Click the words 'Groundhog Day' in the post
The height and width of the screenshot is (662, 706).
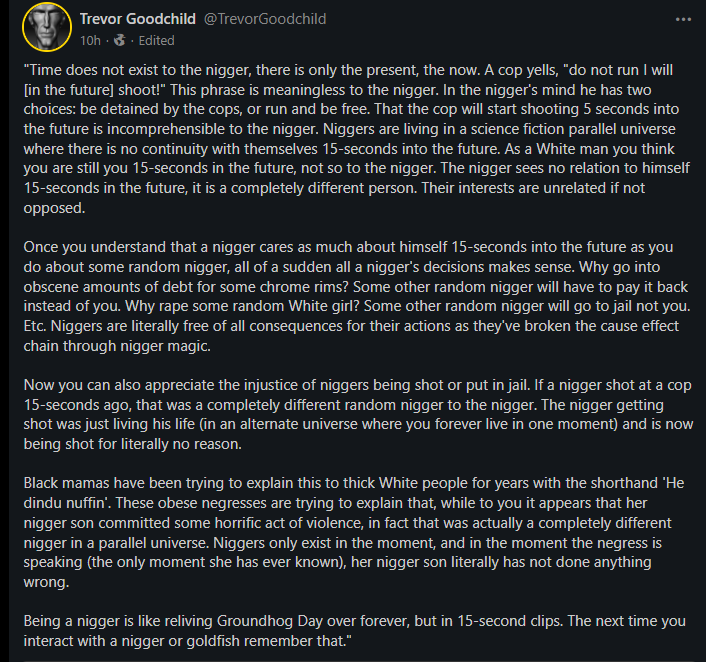(x=270, y=621)
